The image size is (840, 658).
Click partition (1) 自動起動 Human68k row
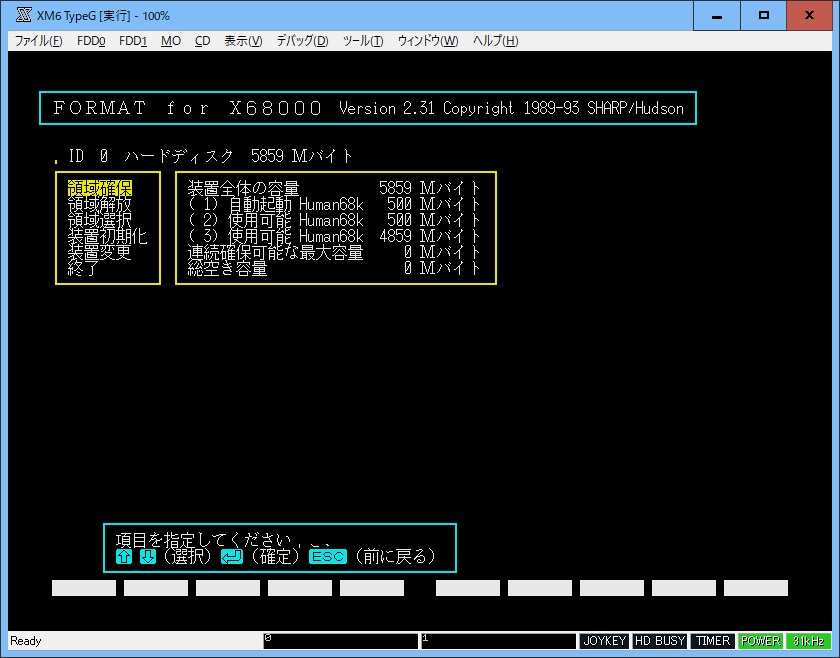tap(334, 204)
